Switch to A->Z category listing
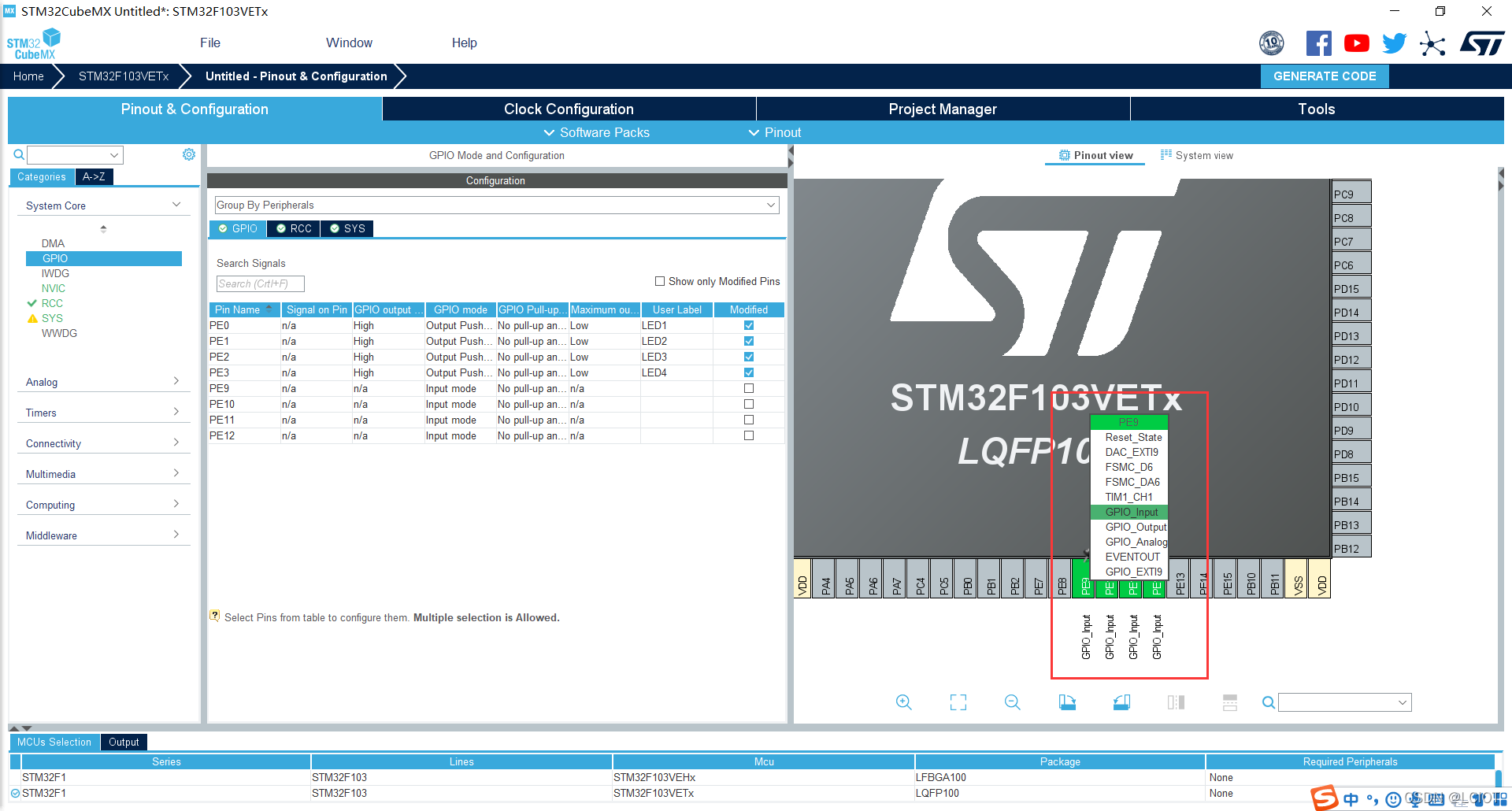1512x811 pixels. (x=94, y=176)
